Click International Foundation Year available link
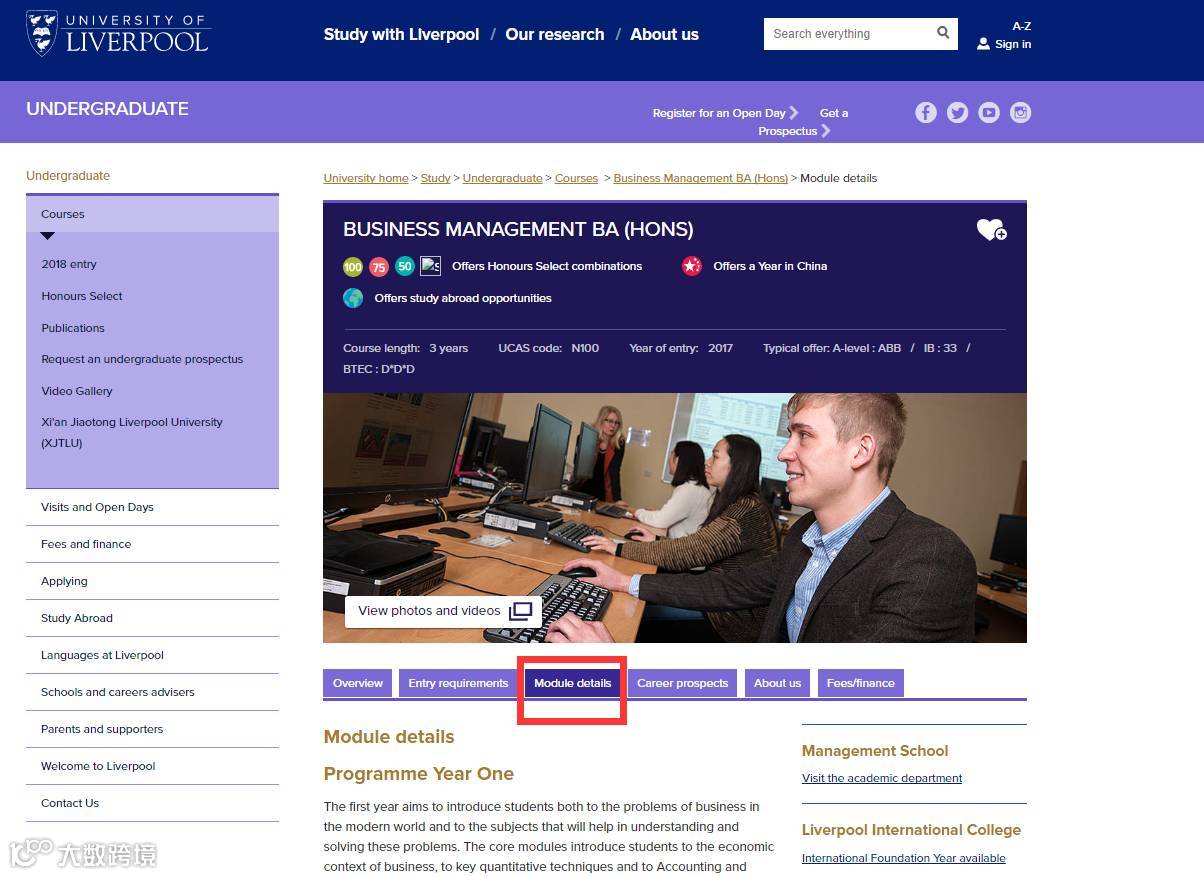This screenshot has width=1204, height=876. [903, 858]
